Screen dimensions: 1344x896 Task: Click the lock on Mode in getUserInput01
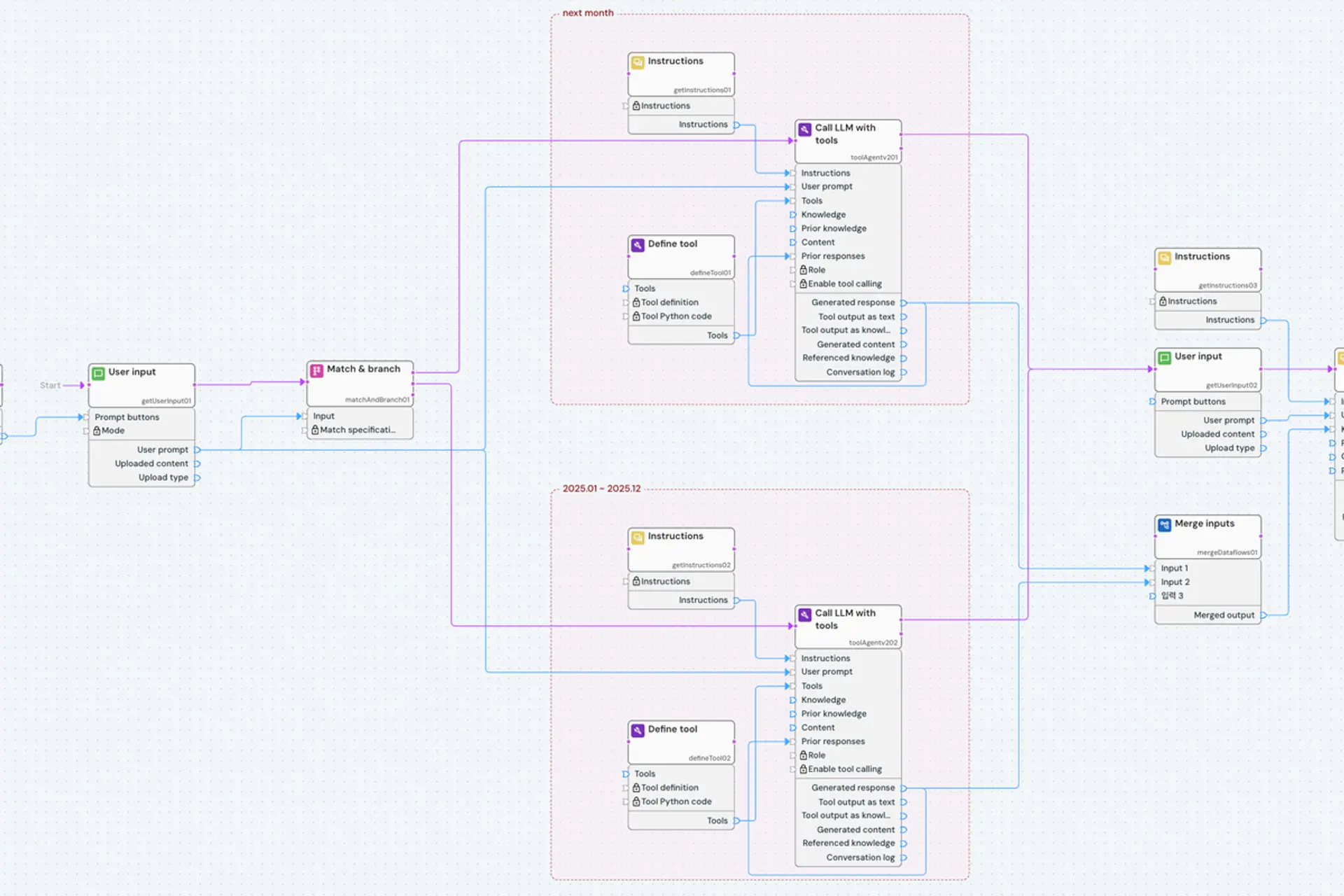pyautogui.click(x=97, y=430)
